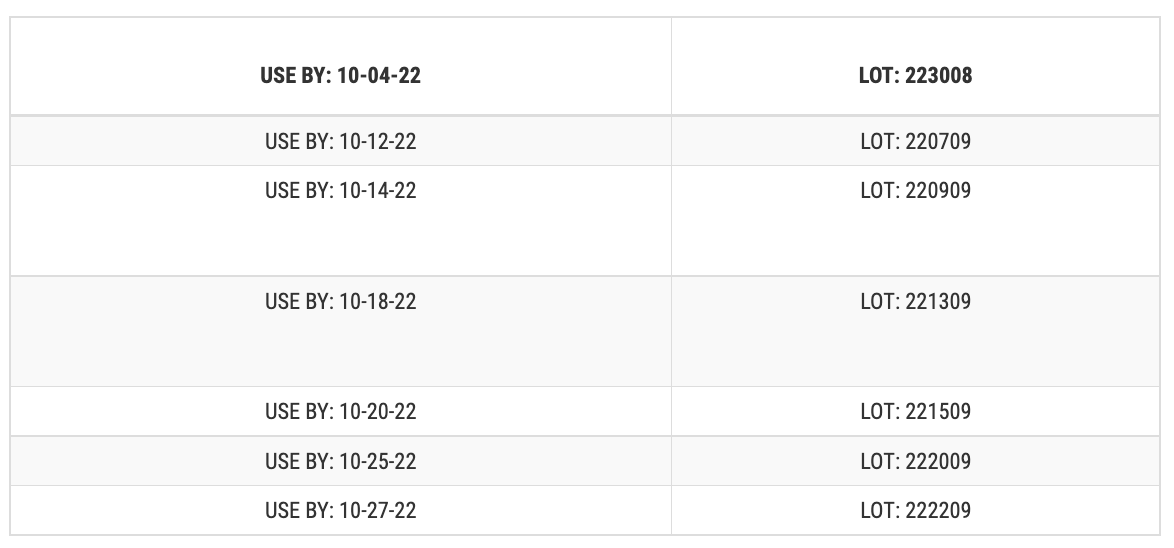The image size is (1174, 548).
Task: Select the LOT: 222009 cell
Action: point(915,461)
